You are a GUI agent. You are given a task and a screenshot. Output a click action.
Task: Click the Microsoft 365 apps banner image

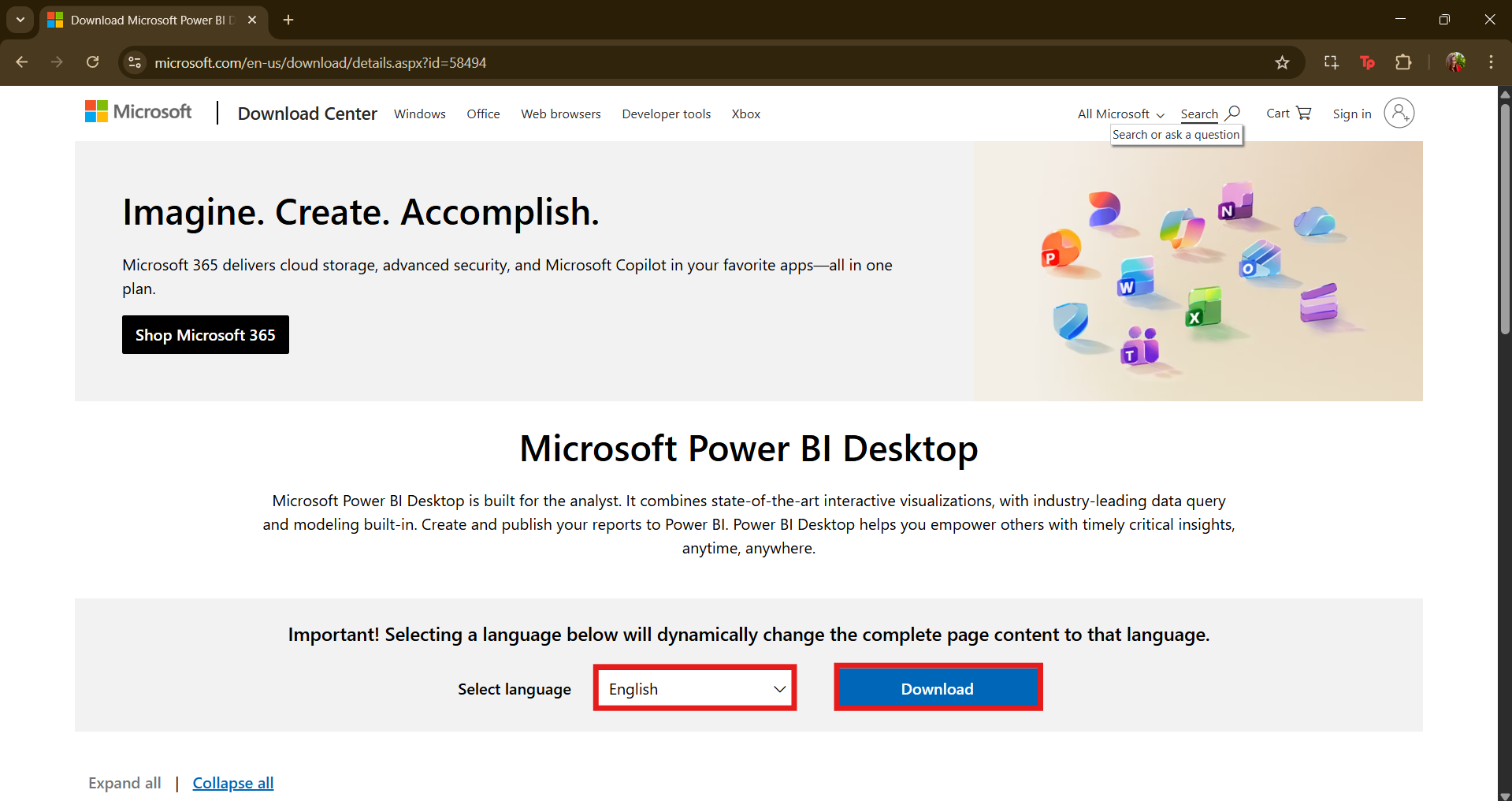pyautogui.click(x=1198, y=271)
